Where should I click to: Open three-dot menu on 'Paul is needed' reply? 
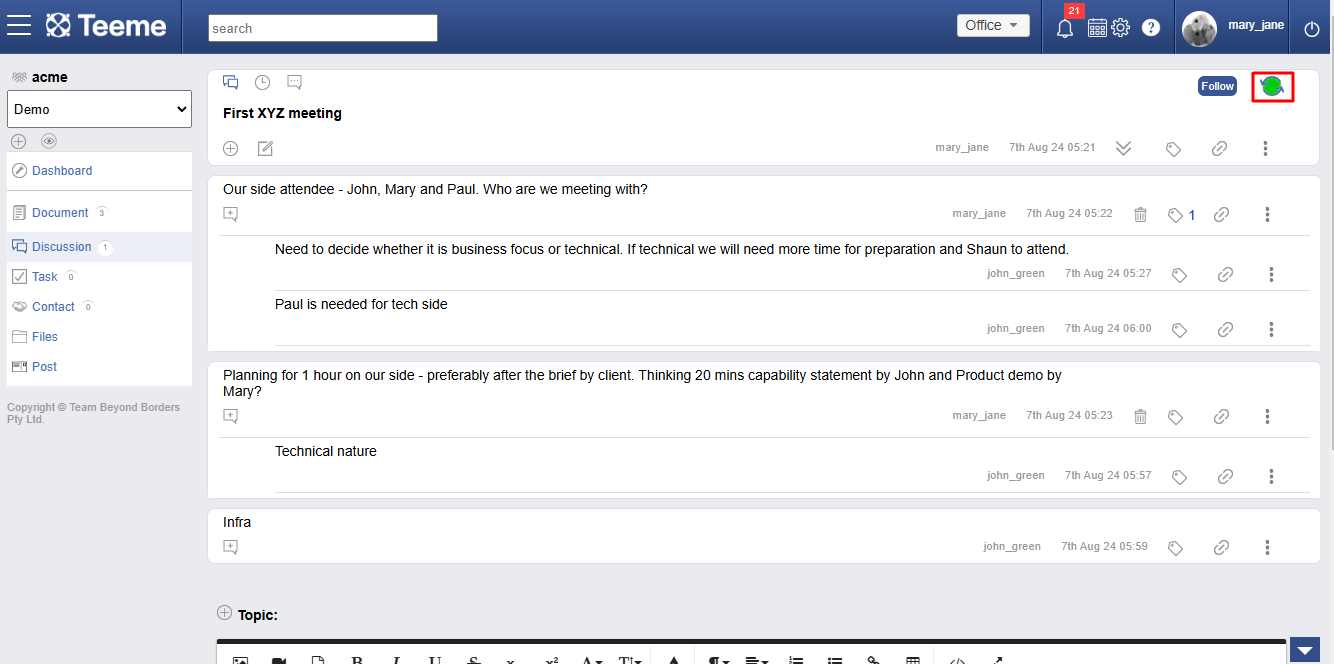coord(1271,329)
